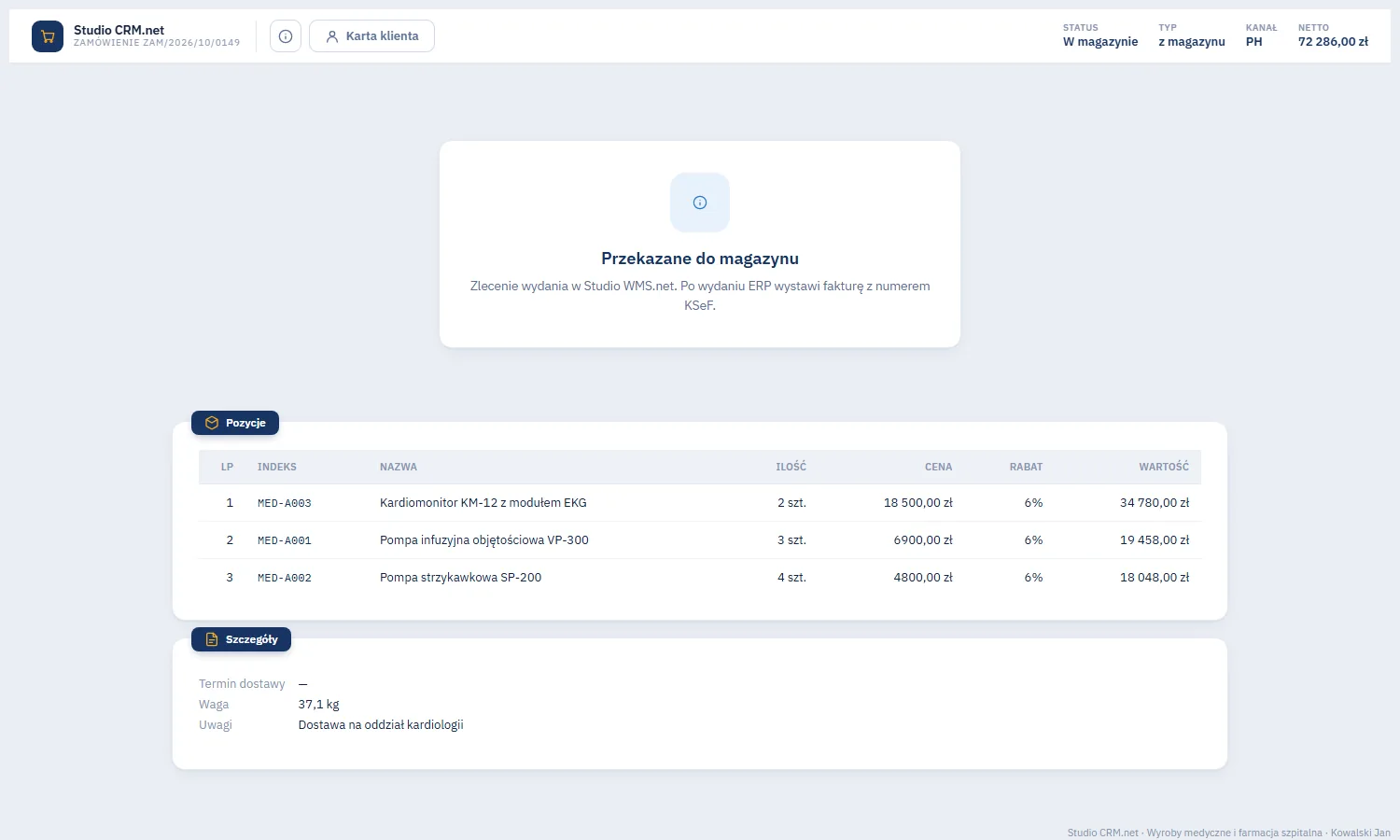This screenshot has height=840, width=1400.
Task: Click the box icon in Pozycje badge
Action: coord(212,423)
